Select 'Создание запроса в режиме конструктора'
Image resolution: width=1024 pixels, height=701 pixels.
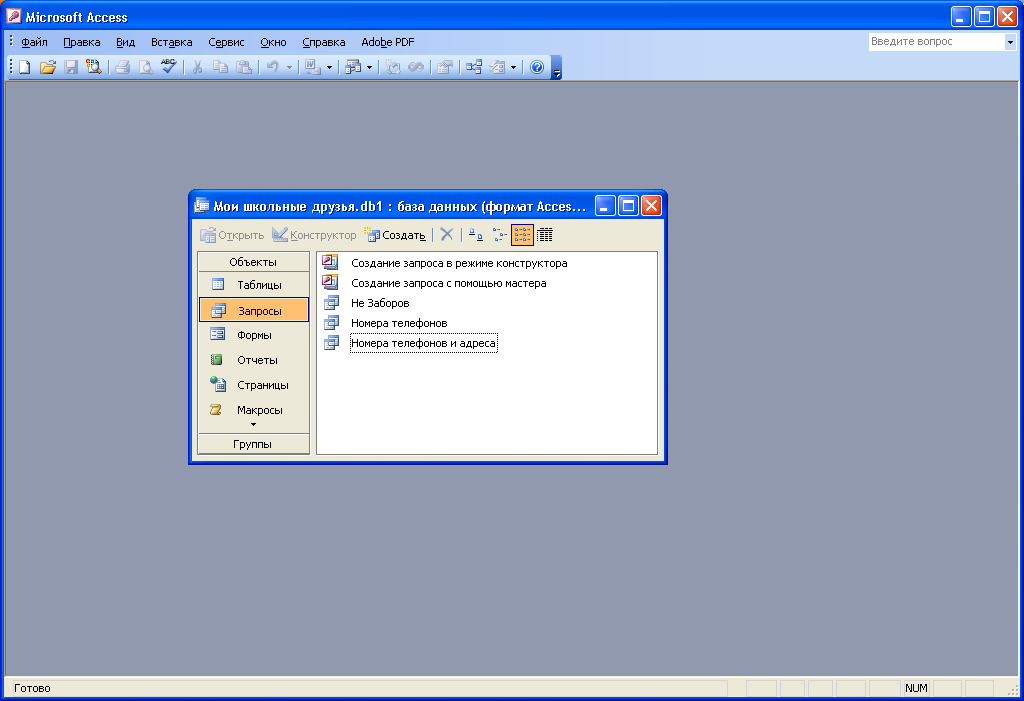(x=458, y=263)
